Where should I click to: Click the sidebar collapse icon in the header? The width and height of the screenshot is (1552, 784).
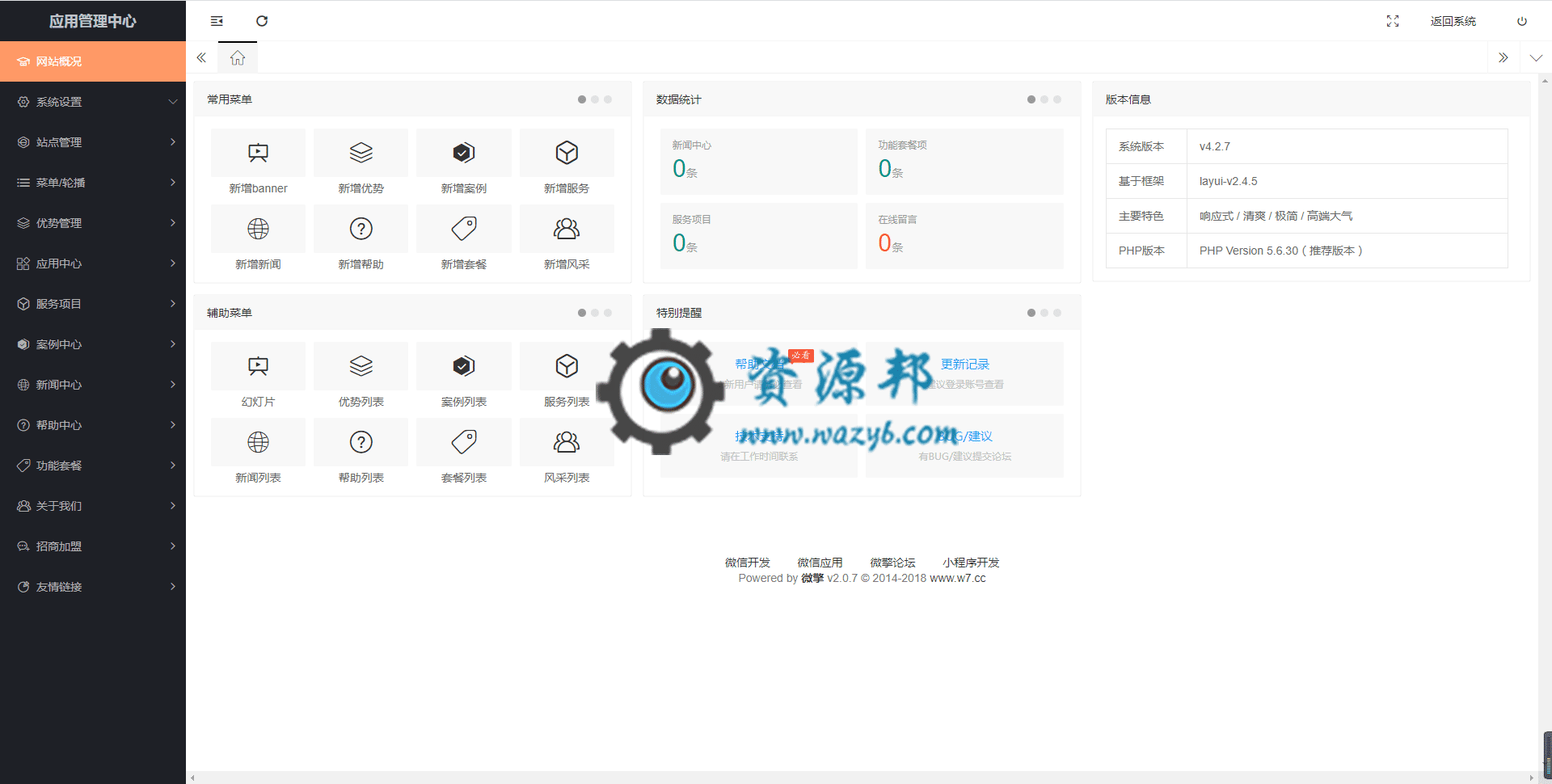pos(217,21)
